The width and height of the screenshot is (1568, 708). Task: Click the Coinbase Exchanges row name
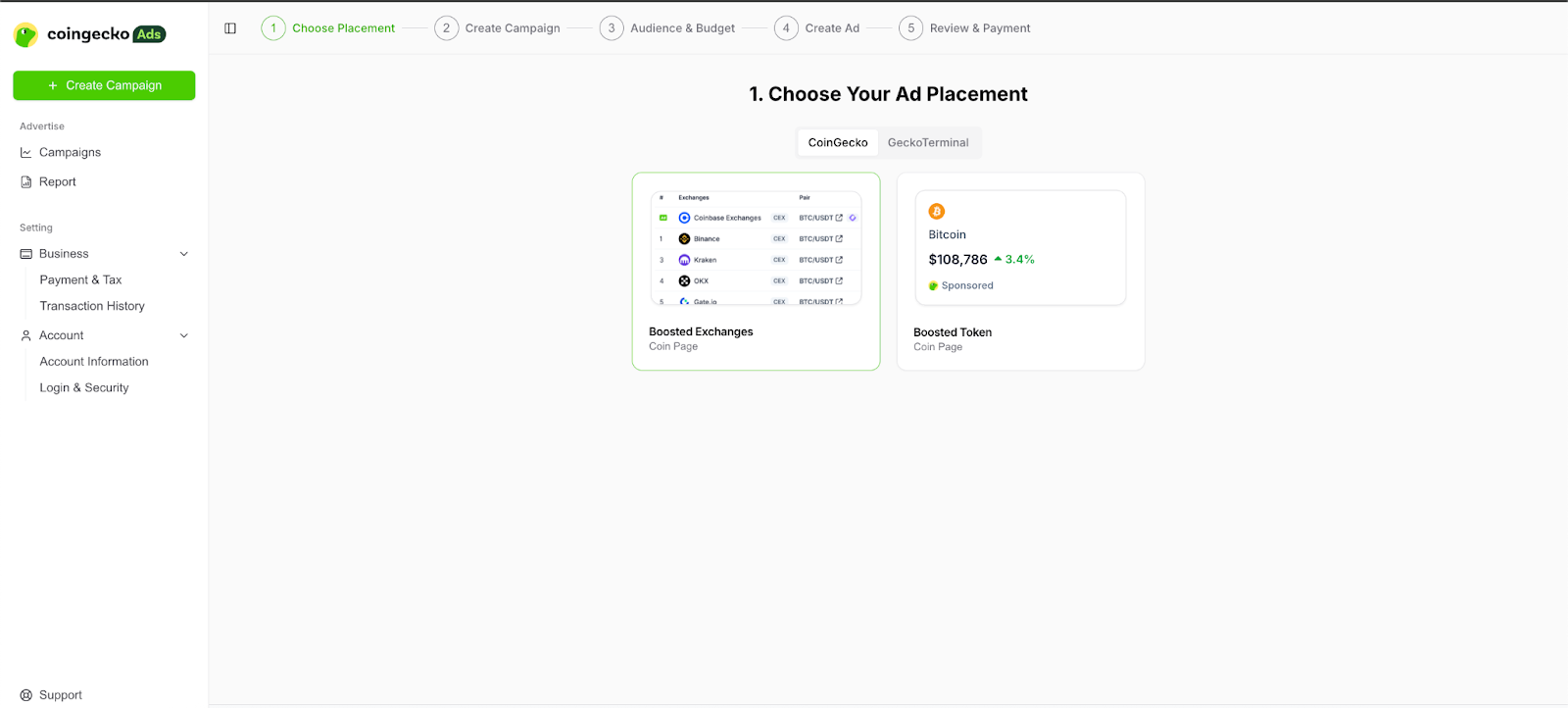[727, 218]
